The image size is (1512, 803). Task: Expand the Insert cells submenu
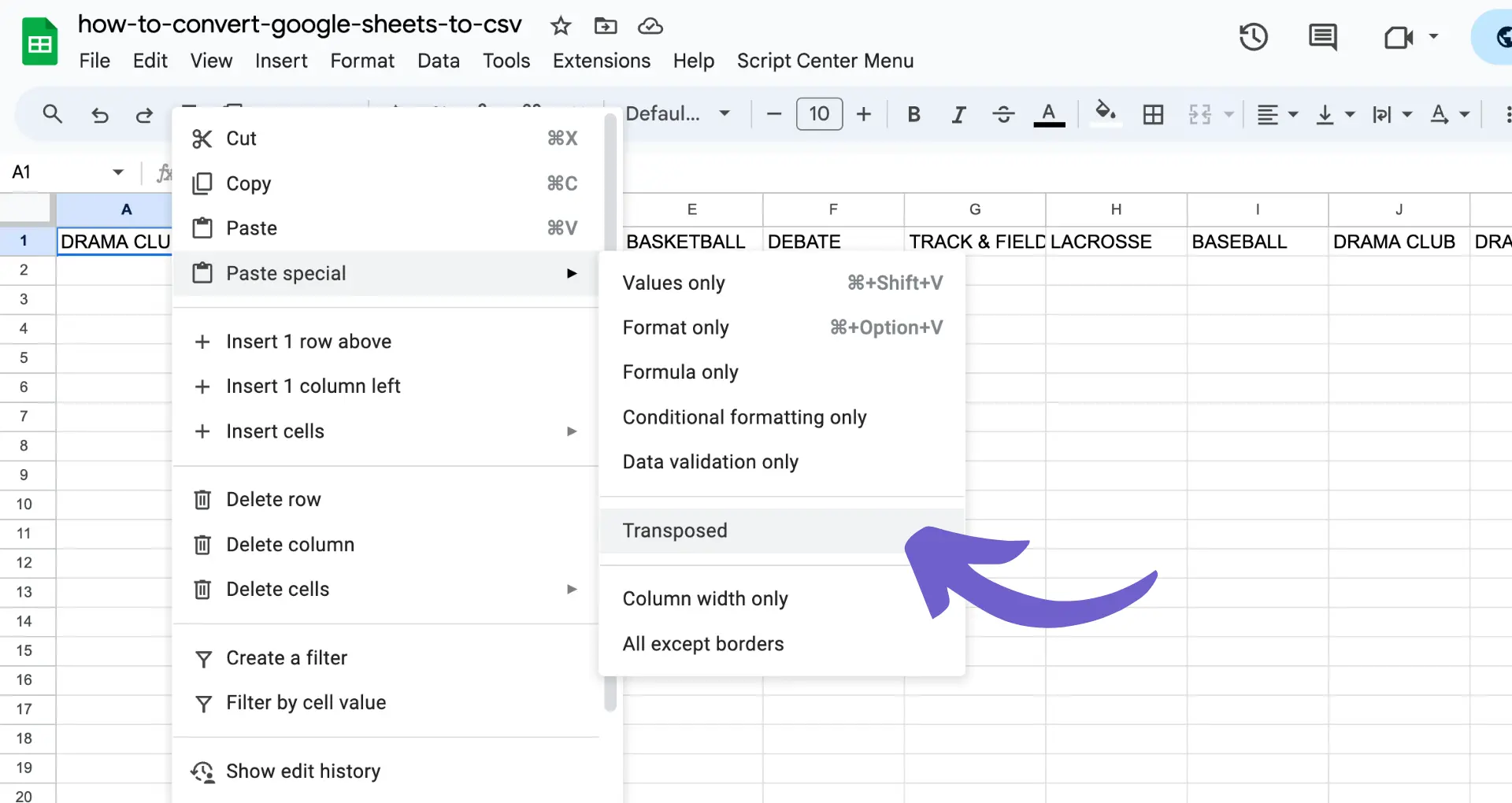point(386,431)
